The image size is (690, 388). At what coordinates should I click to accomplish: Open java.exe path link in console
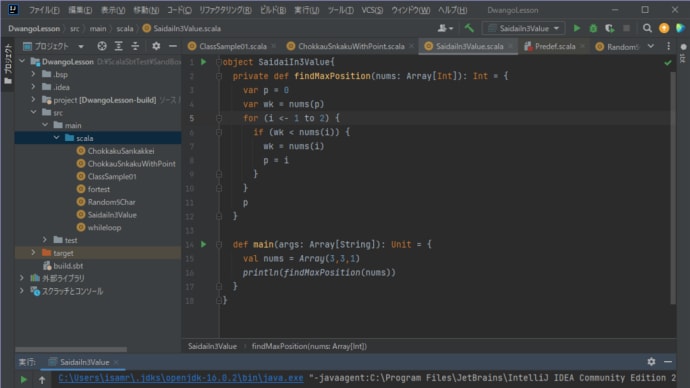[181, 378]
